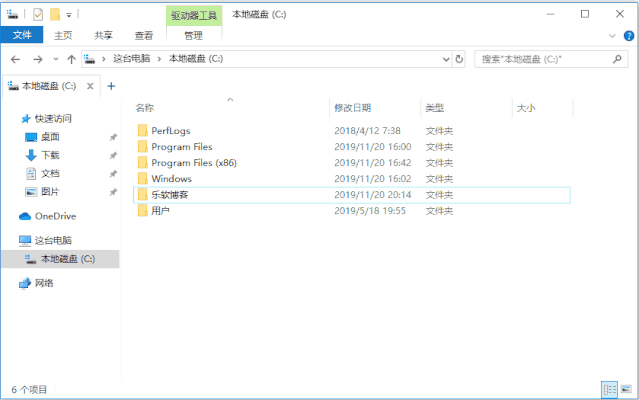
Task: Select the 乐软博客 folder
Action: 352,195
